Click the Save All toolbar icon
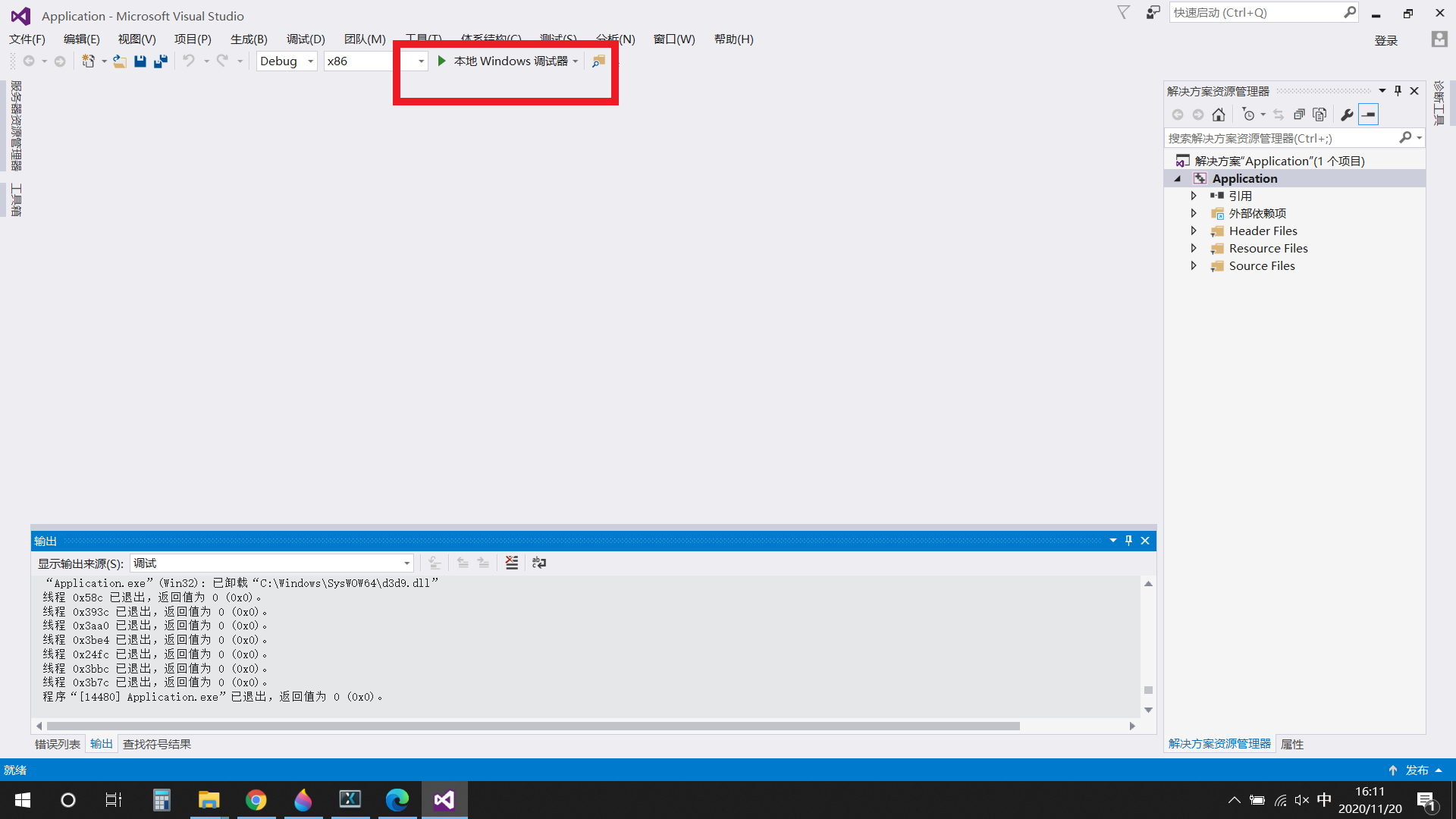Screen dimensions: 1456x819 161,61
